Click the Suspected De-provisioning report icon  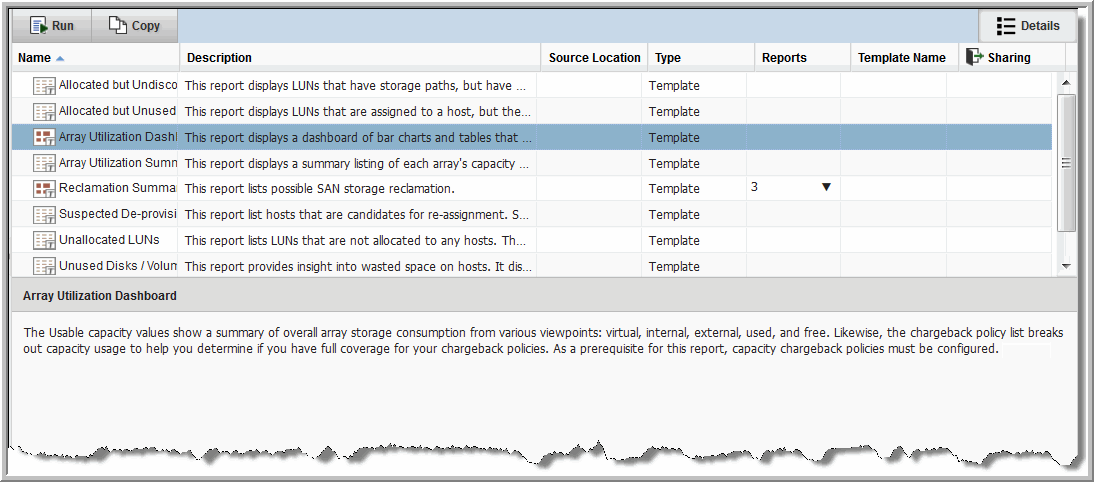tap(44, 215)
